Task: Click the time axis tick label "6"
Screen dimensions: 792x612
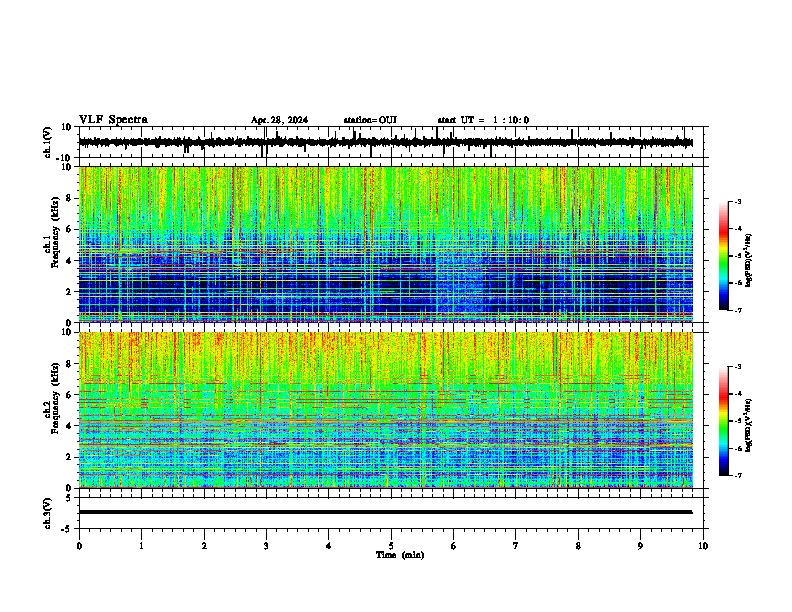Action: click(454, 546)
